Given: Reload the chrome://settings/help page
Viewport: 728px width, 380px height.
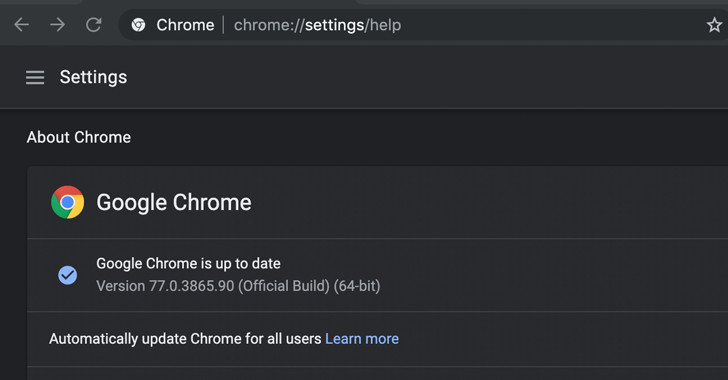Looking at the screenshot, I should 94,25.
